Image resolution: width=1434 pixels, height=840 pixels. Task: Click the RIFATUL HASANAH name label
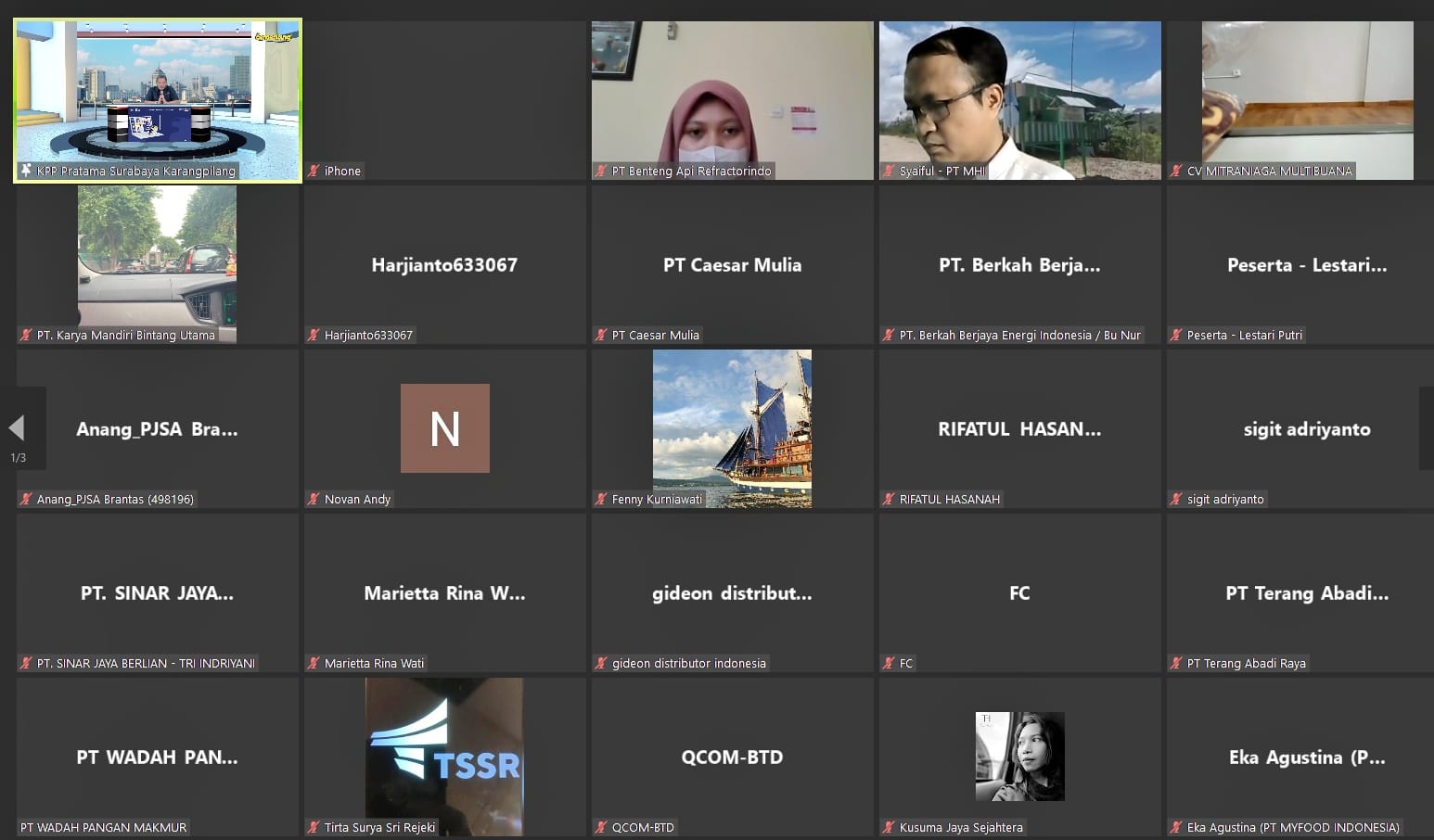[x=949, y=499]
